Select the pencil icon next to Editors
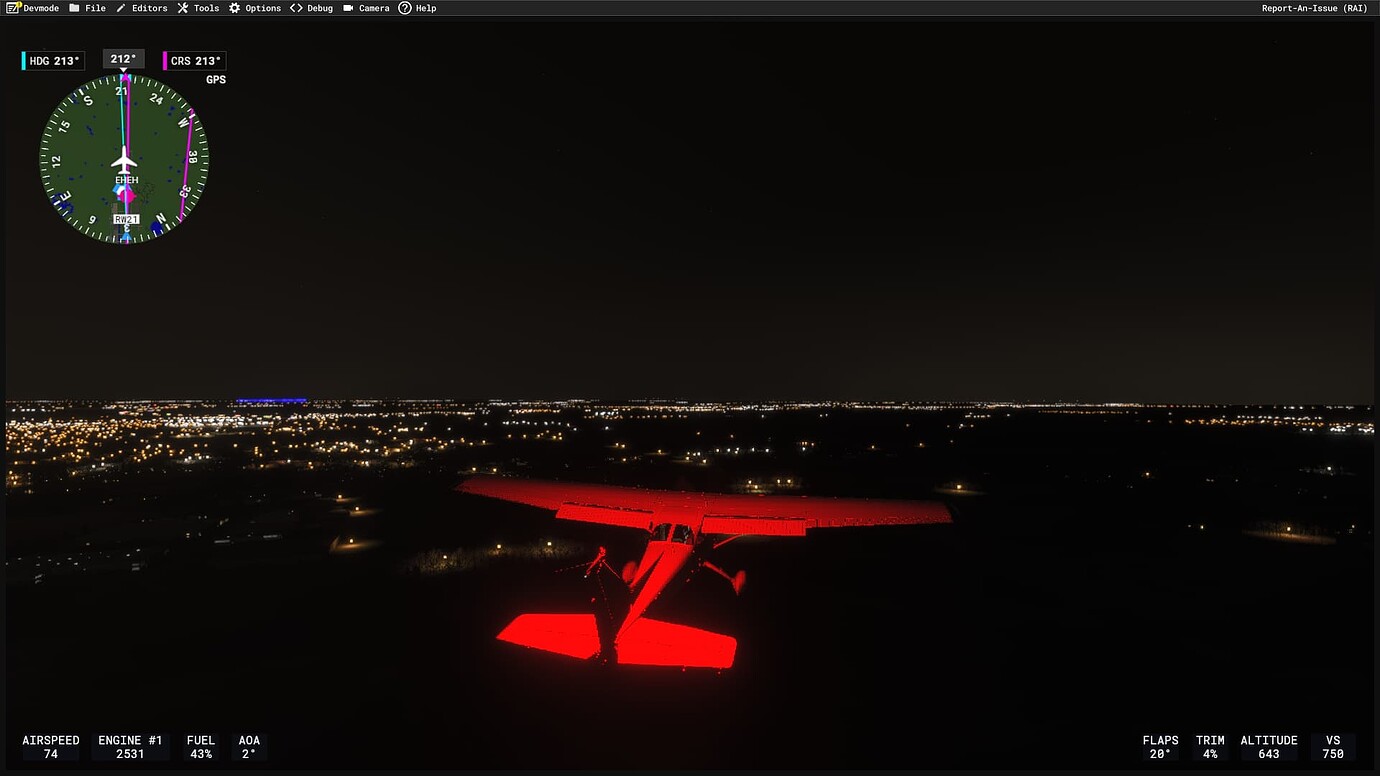The height and width of the screenshot is (776, 1380). click(x=120, y=7)
